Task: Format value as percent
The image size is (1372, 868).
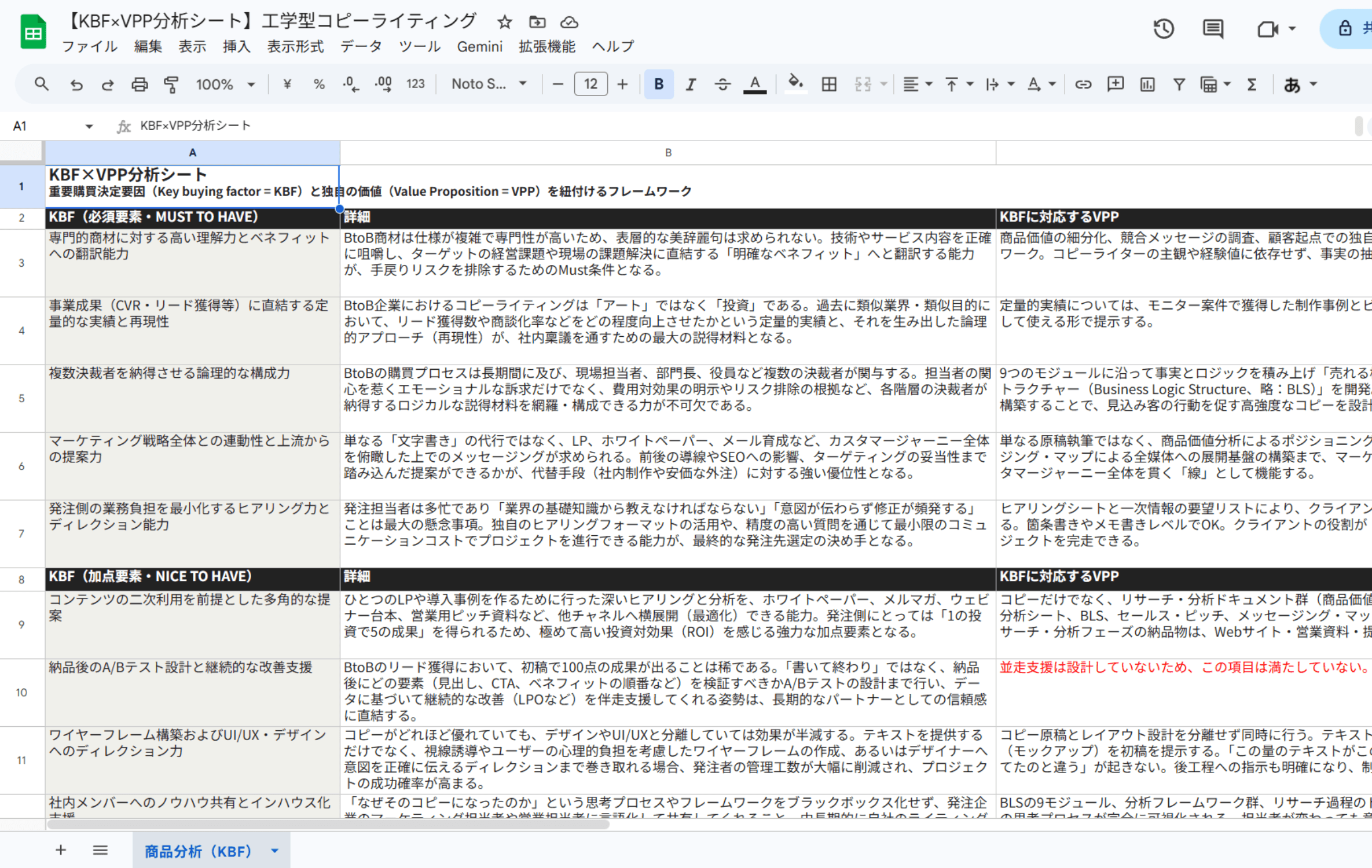Action: click(318, 84)
